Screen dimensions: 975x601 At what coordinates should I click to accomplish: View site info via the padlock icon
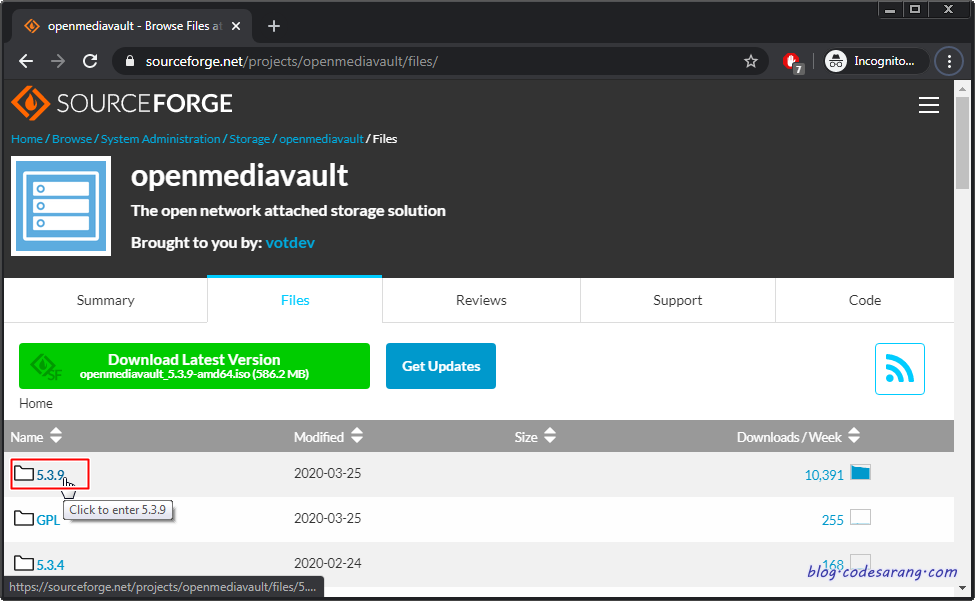point(129,61)
